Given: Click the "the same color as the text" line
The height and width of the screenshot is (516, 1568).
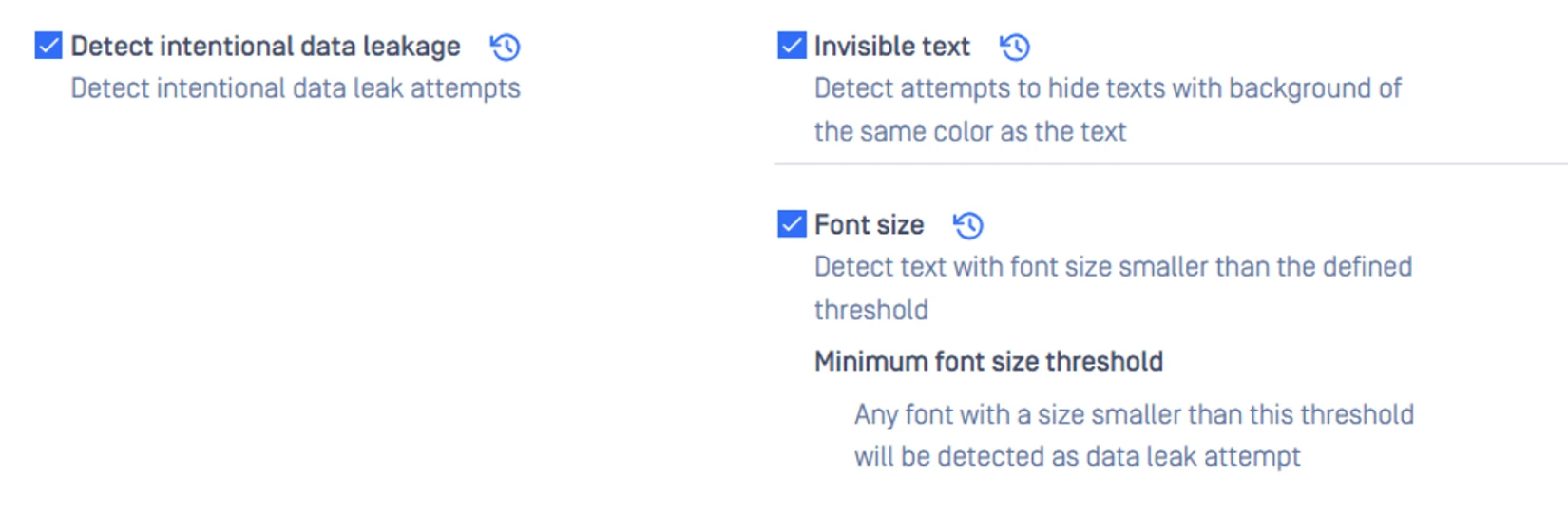Looking at the screenshot, I should coord(969,131).
